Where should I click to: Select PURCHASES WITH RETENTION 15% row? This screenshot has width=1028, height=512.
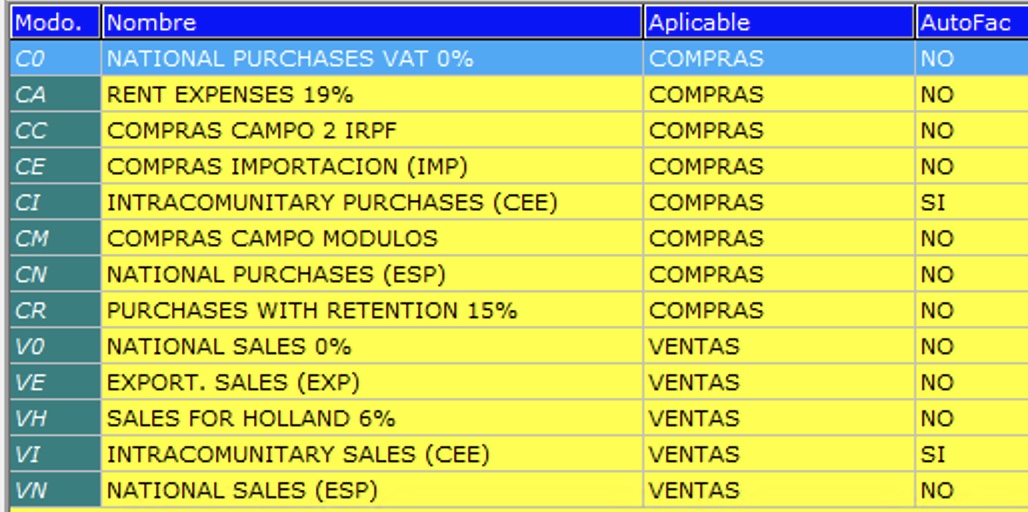point(312,311)
